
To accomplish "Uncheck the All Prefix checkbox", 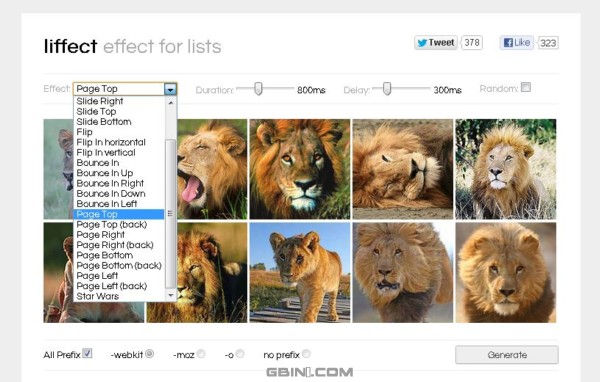I will (87, 353).
